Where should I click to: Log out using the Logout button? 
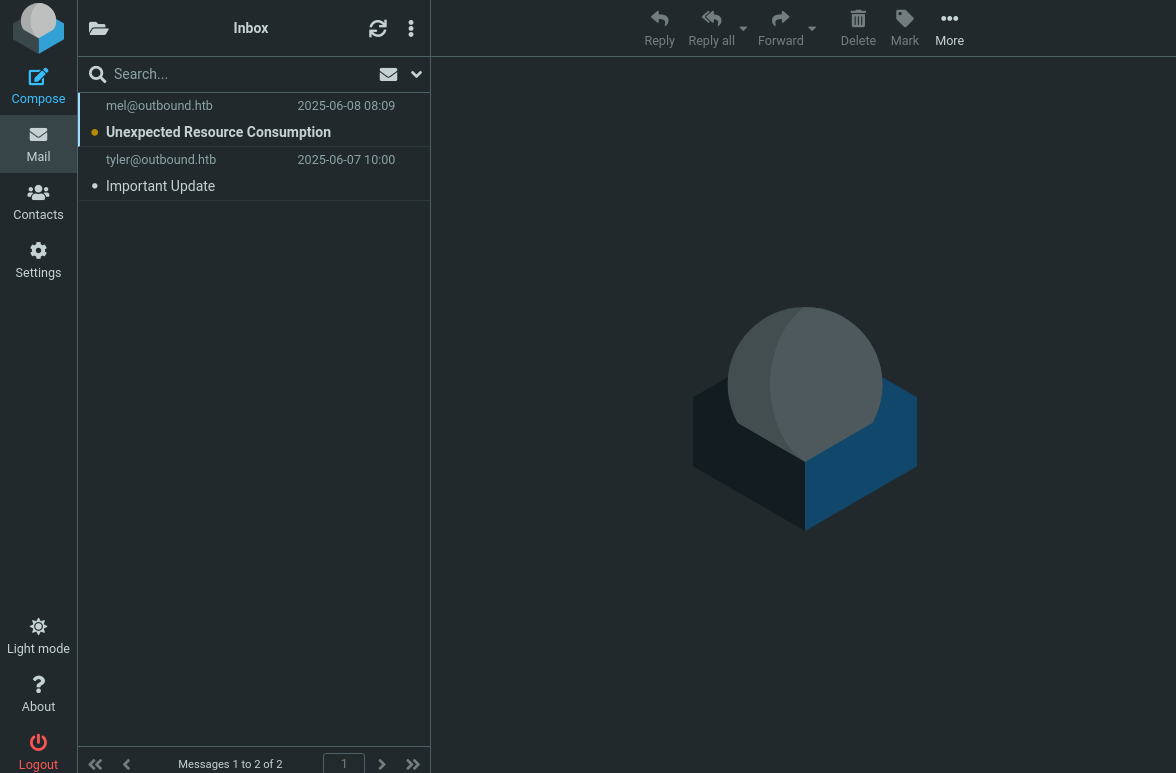coord(38,751)
